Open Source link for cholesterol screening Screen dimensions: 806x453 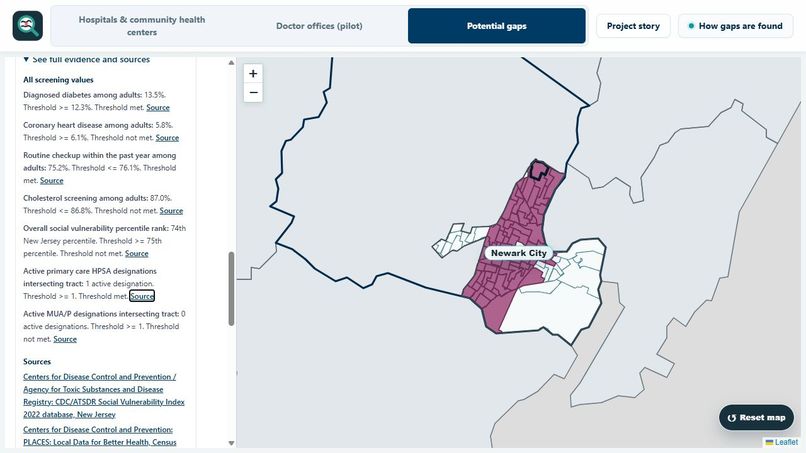click(x=171, y=211)
